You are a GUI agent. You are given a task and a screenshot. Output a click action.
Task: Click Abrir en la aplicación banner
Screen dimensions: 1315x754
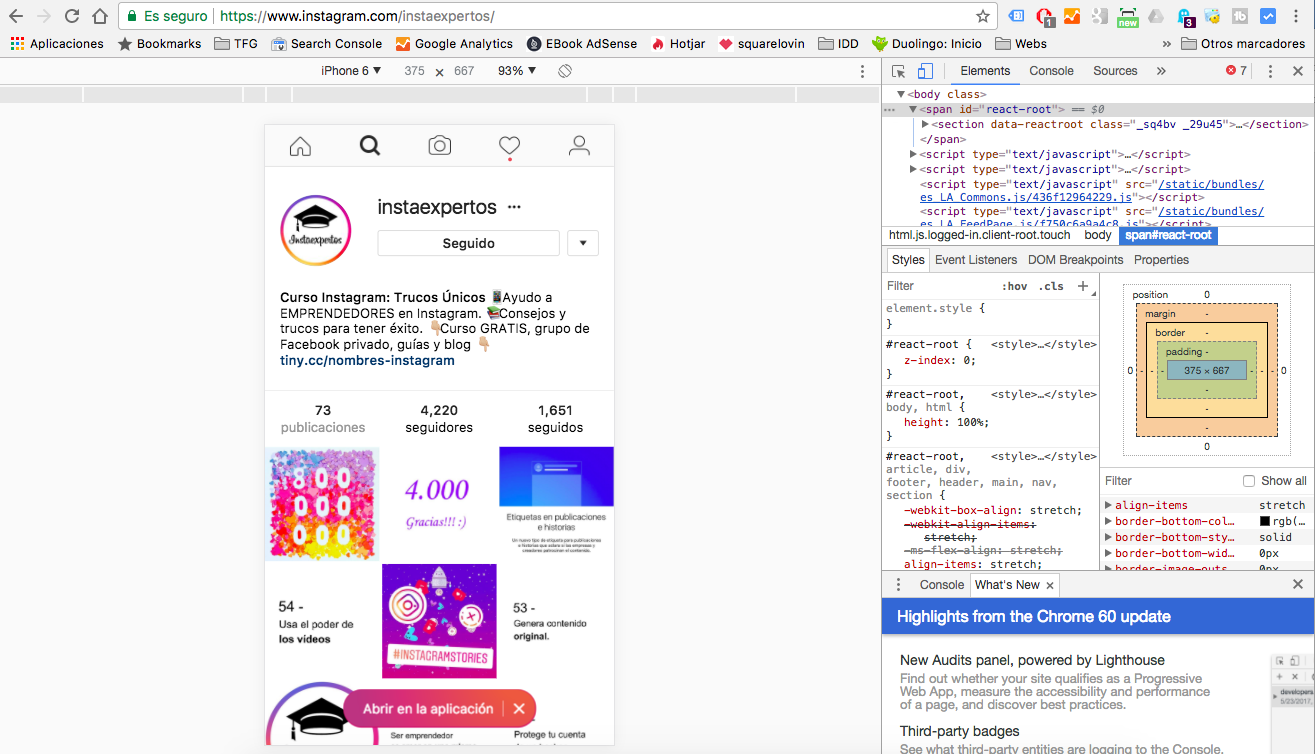428,708
